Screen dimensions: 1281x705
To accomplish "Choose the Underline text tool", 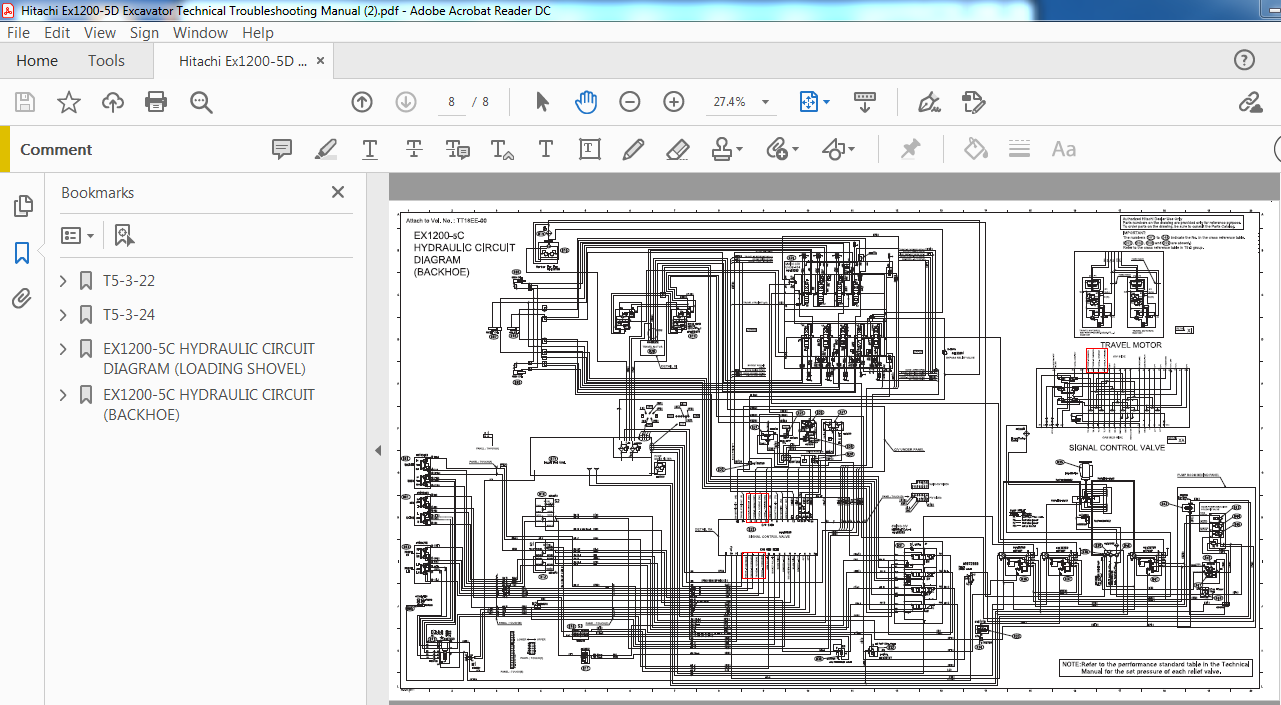I will coord(370,149).
